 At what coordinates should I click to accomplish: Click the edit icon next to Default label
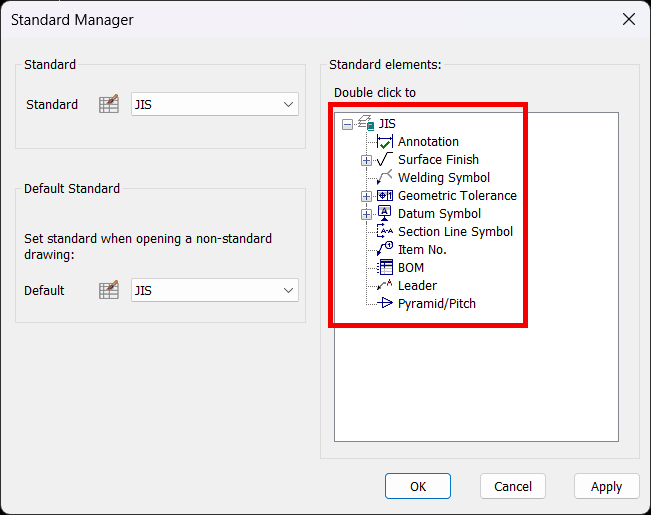[109, 290]
